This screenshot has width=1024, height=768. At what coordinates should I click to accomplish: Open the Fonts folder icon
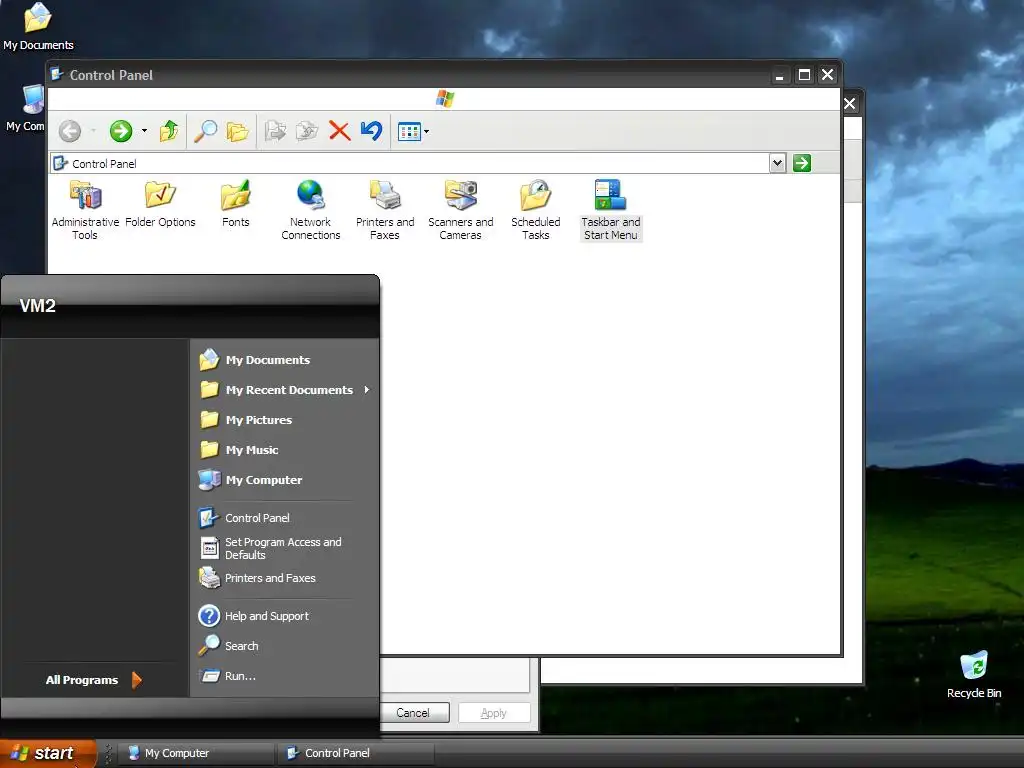pyautogui.click(x=235, y=204)
